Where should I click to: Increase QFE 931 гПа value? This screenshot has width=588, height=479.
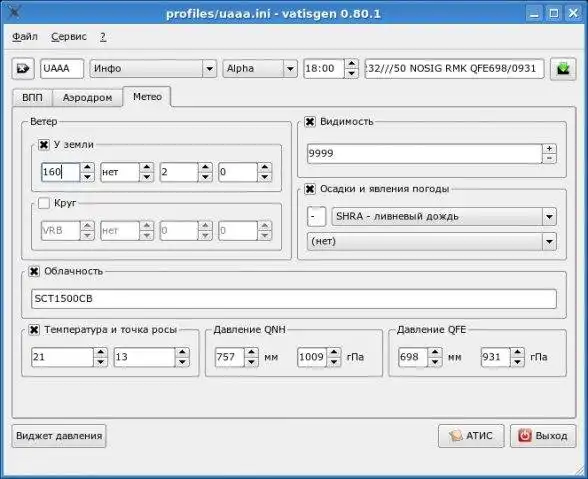[x=518, y=352]
